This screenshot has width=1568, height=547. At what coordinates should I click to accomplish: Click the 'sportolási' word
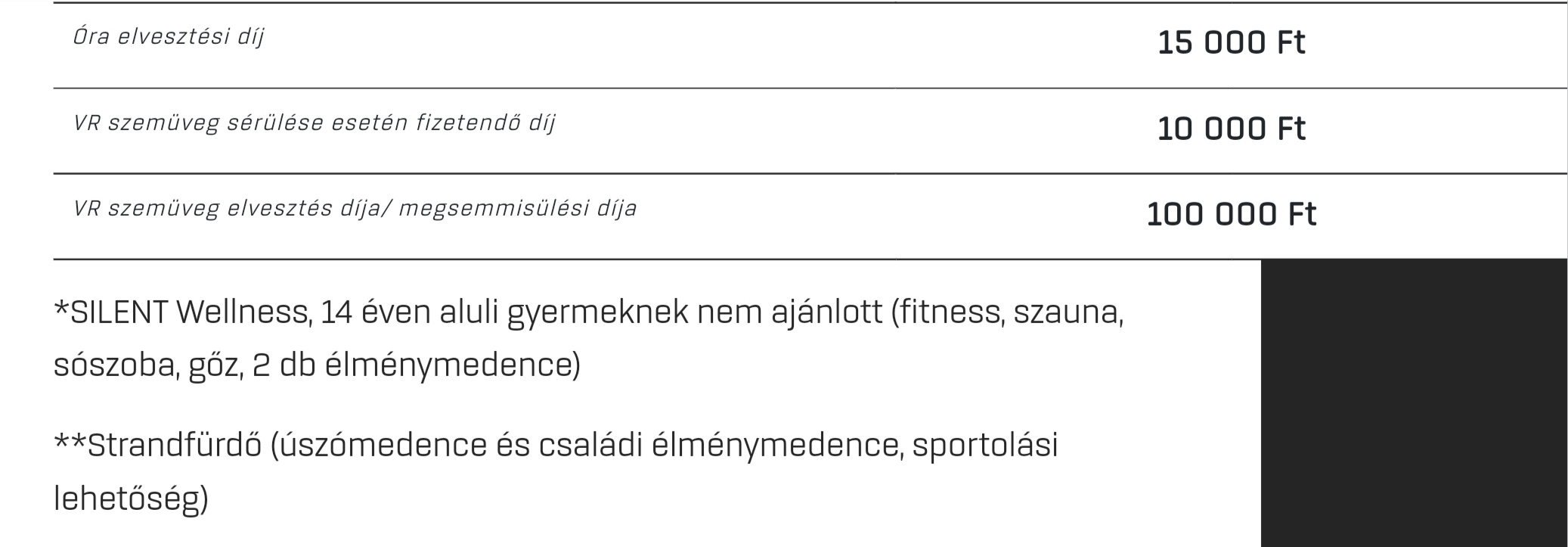985,446
